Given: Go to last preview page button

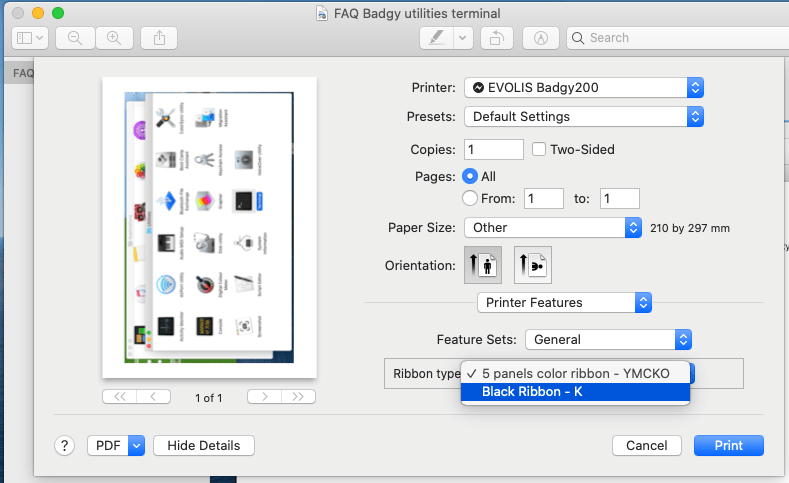Looking at the screenshot, I should [298, 397].
